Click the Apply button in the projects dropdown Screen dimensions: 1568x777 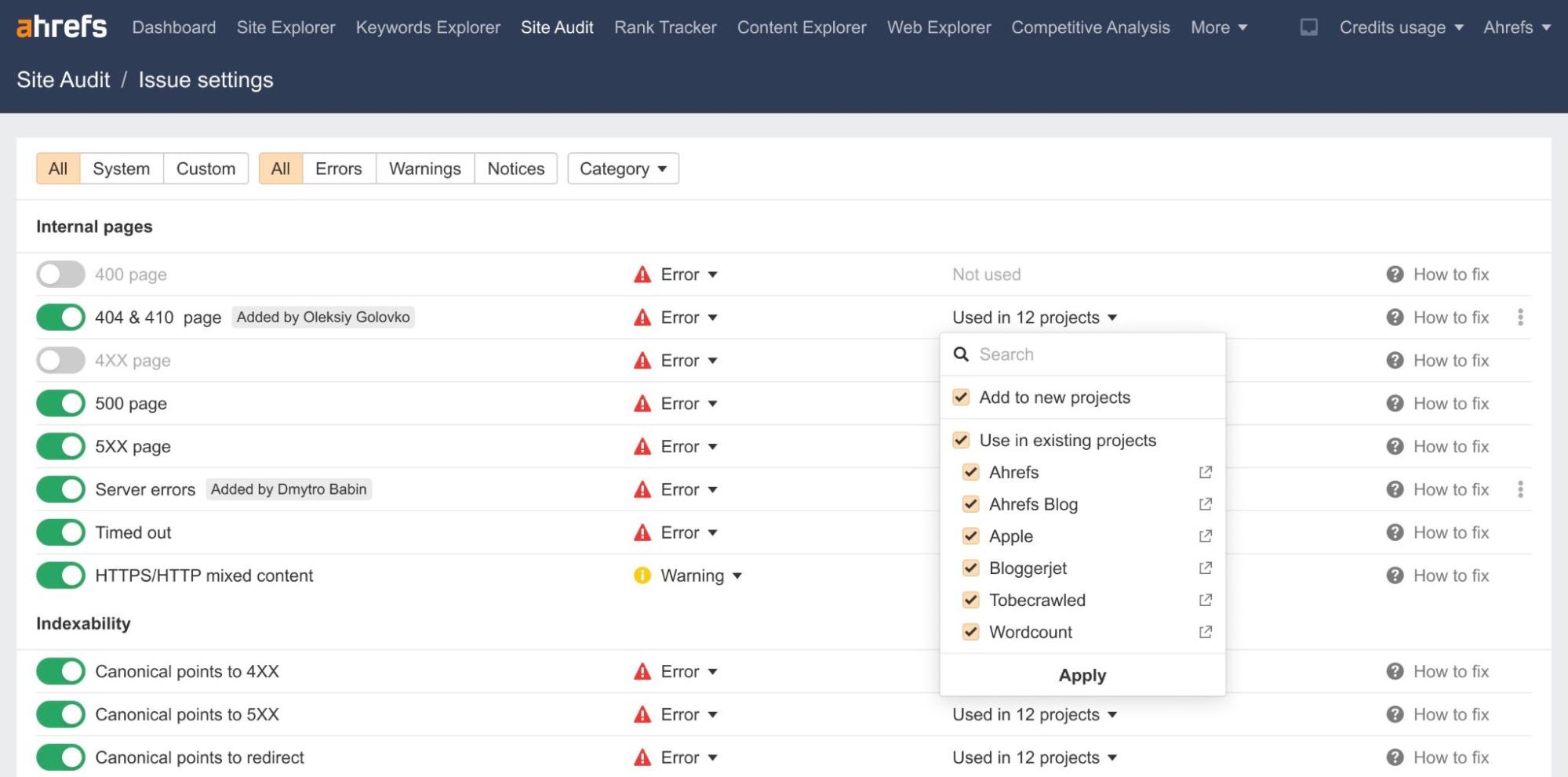tap(1082, 674)
